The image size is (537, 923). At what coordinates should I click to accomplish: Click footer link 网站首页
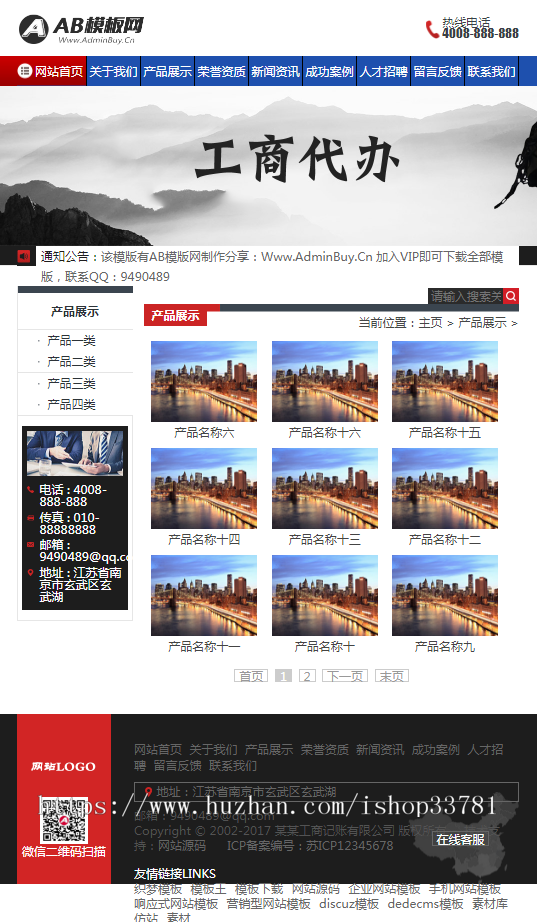(x=158, y=749)
